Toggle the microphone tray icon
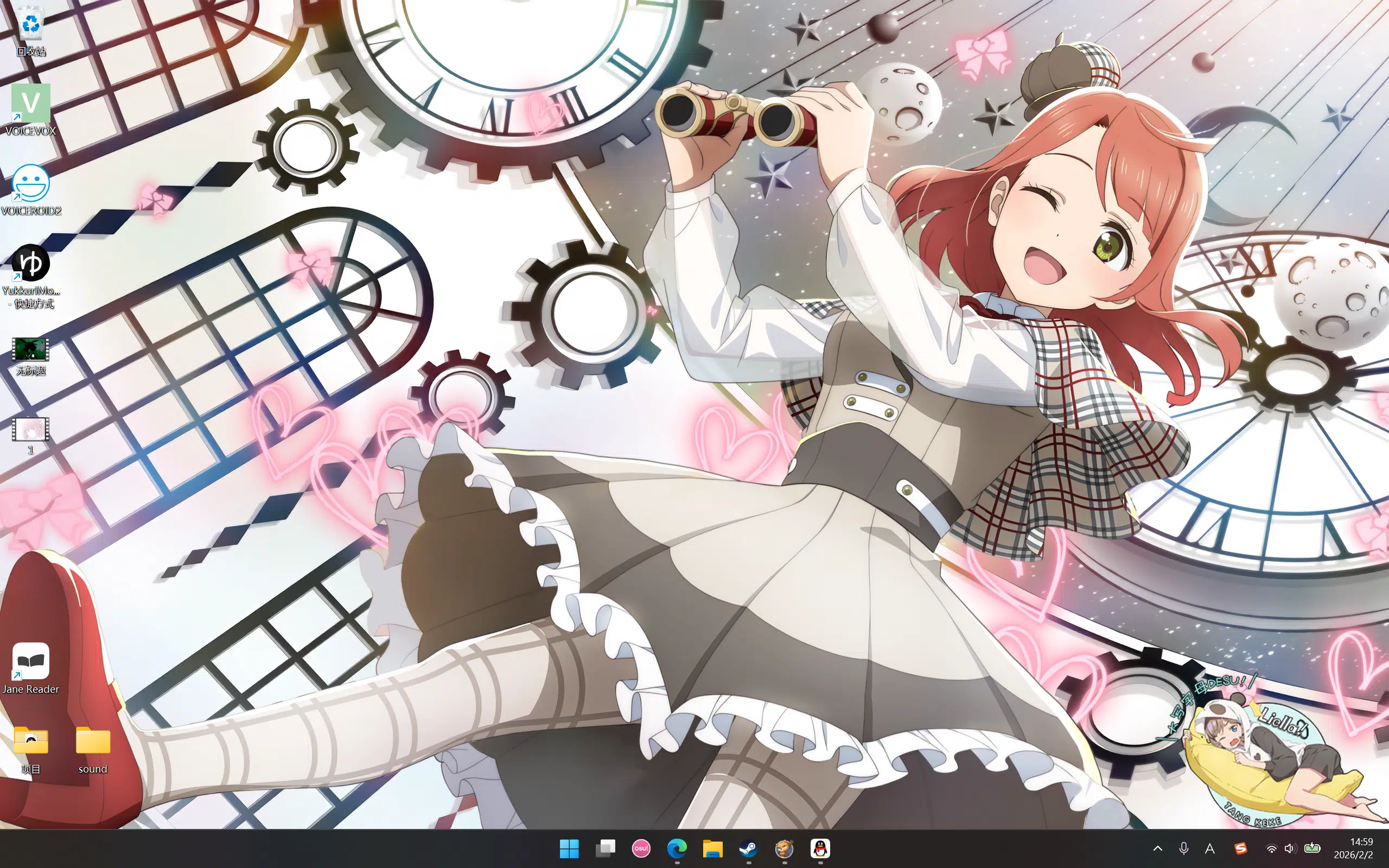Viewport: 1389px width, 868px height. [1183, 848]
